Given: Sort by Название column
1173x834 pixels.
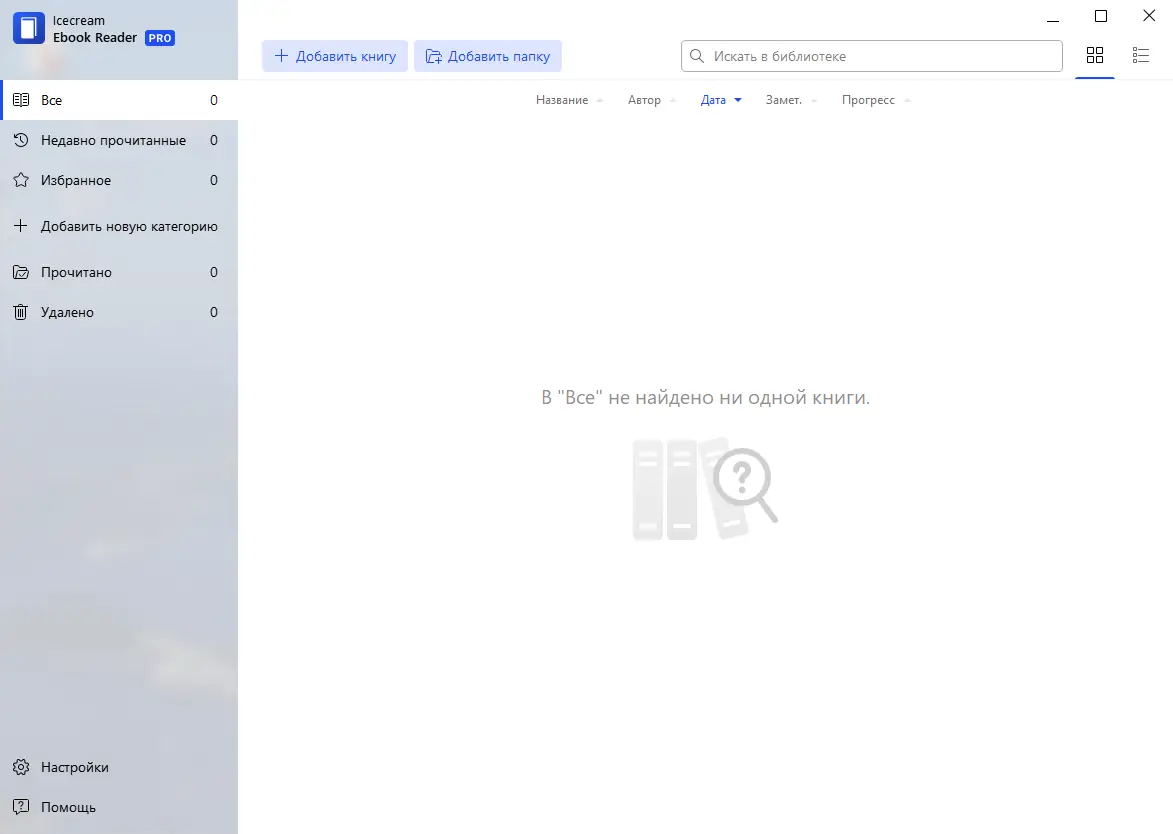Looking at the screenshot, I should tap(562, 100).
